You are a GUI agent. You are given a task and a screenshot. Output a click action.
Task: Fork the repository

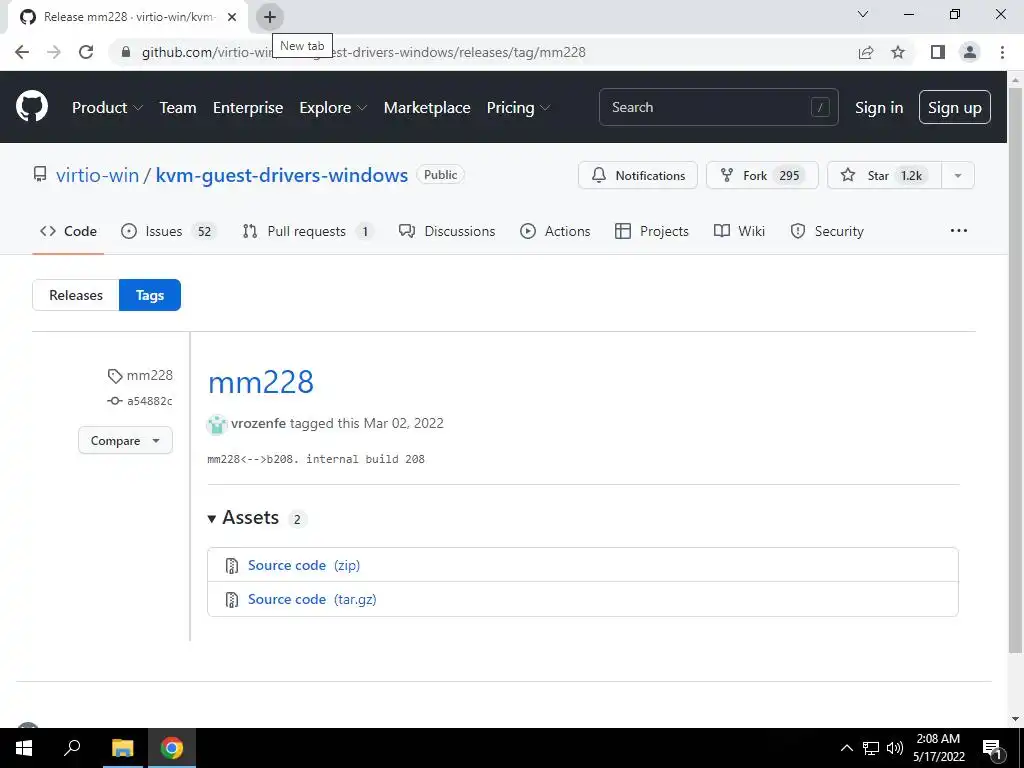[762, 175]
